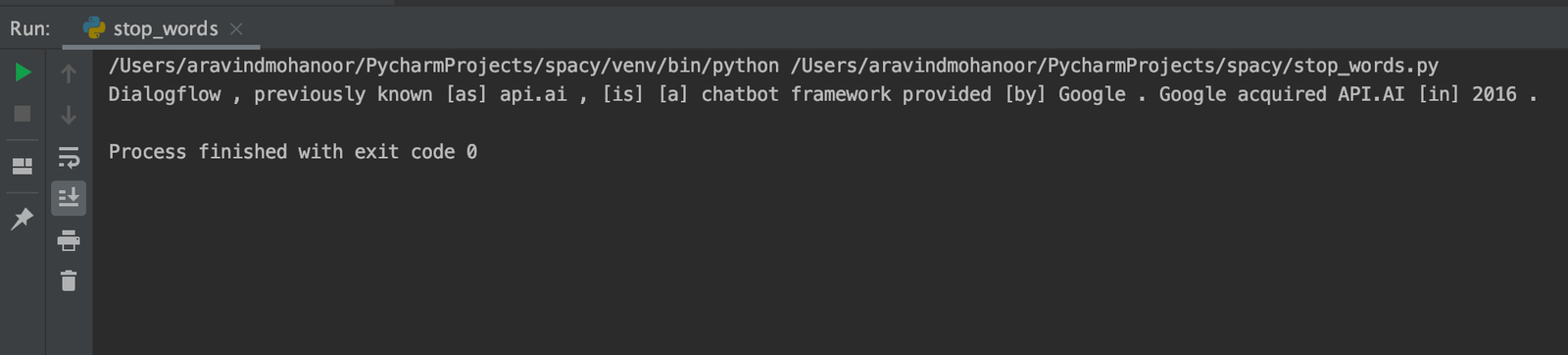Viewport: 1568px width, 355px height.
Task: Click the print console output icon
Action: [69, 240]
